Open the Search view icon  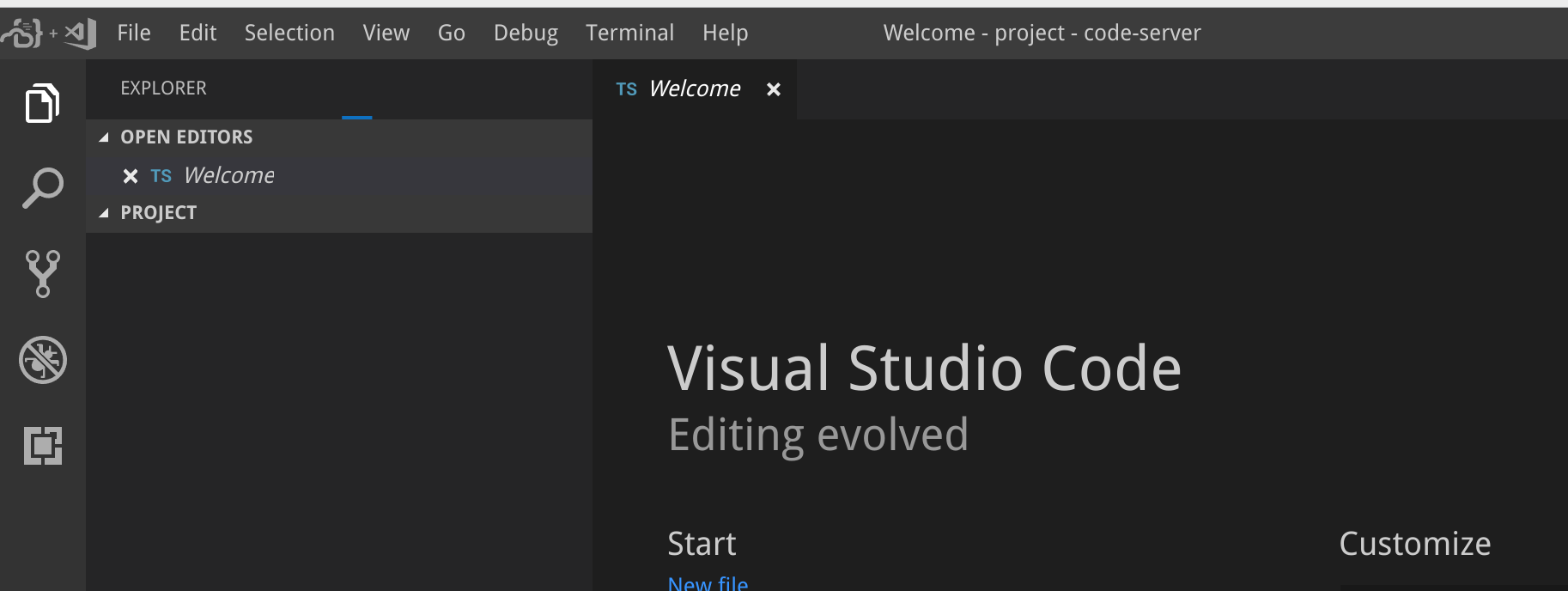pos(42,188)
